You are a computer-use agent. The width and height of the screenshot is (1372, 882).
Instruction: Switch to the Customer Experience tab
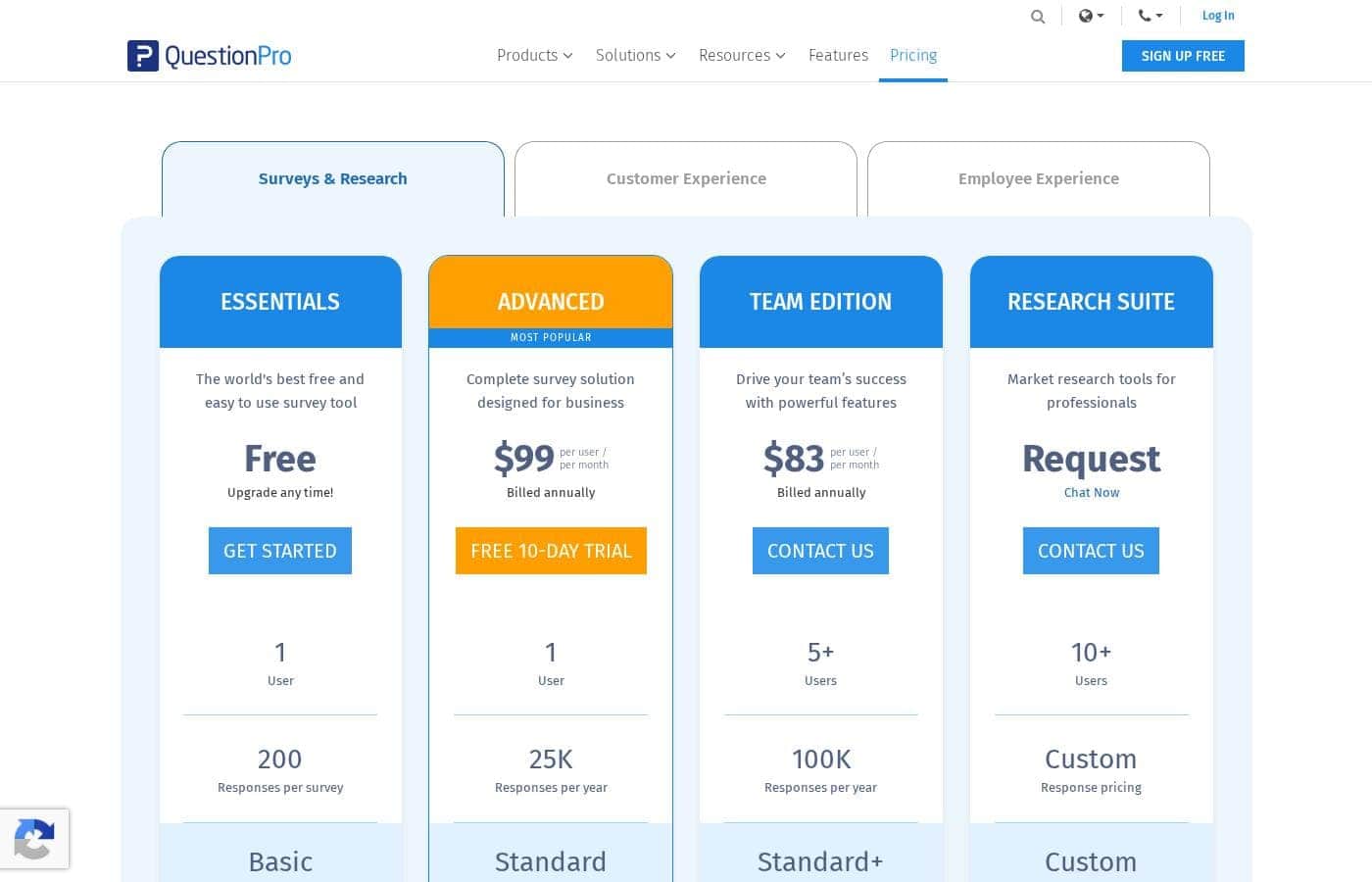click(686, 179)
